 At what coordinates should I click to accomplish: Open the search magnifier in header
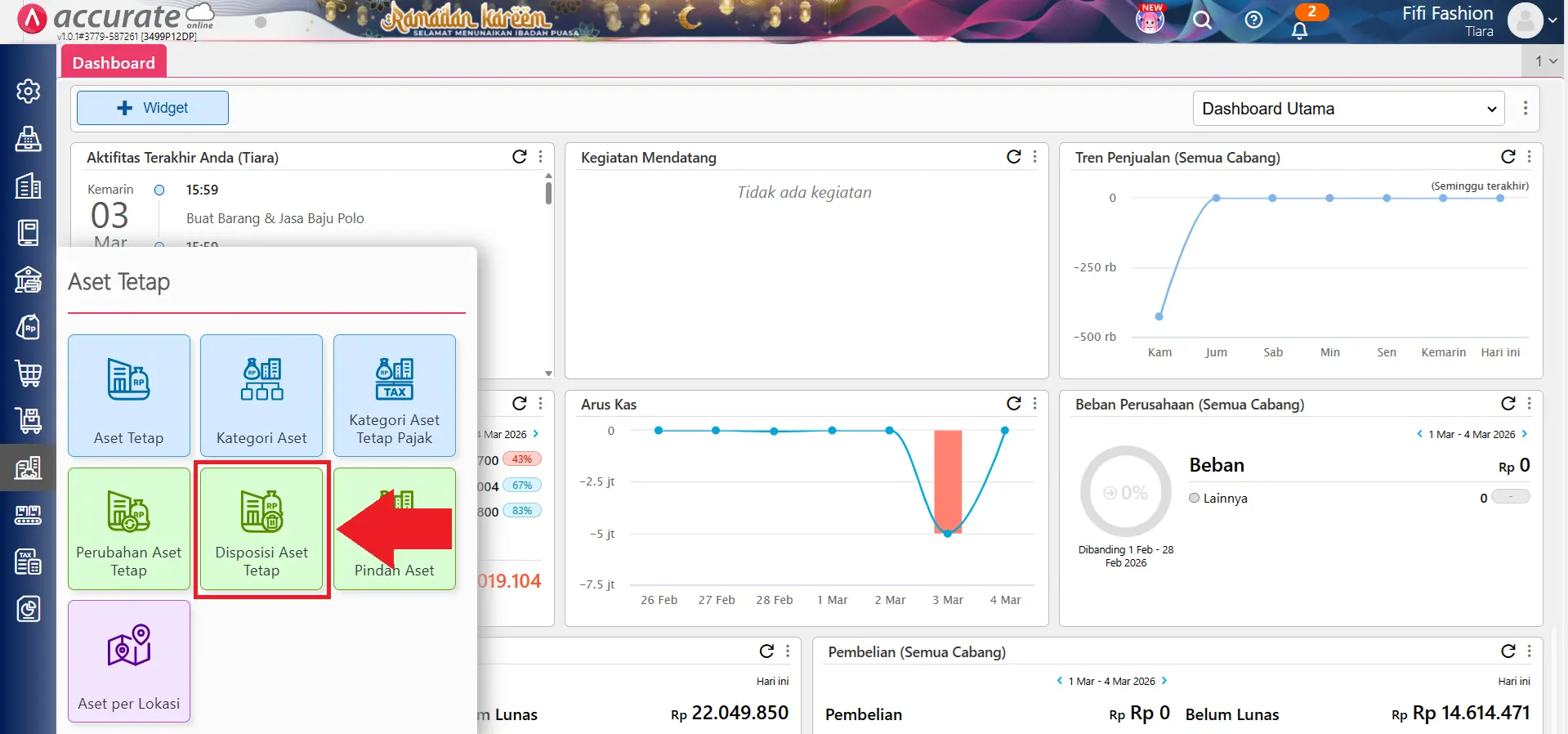click(x=1202, y=20)
